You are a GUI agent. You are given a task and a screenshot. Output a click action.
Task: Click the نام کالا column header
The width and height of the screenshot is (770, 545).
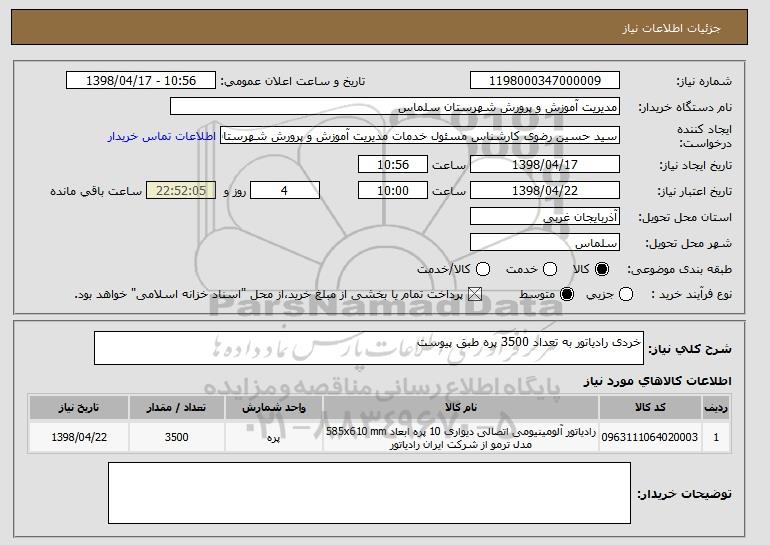tap(461, 408)
